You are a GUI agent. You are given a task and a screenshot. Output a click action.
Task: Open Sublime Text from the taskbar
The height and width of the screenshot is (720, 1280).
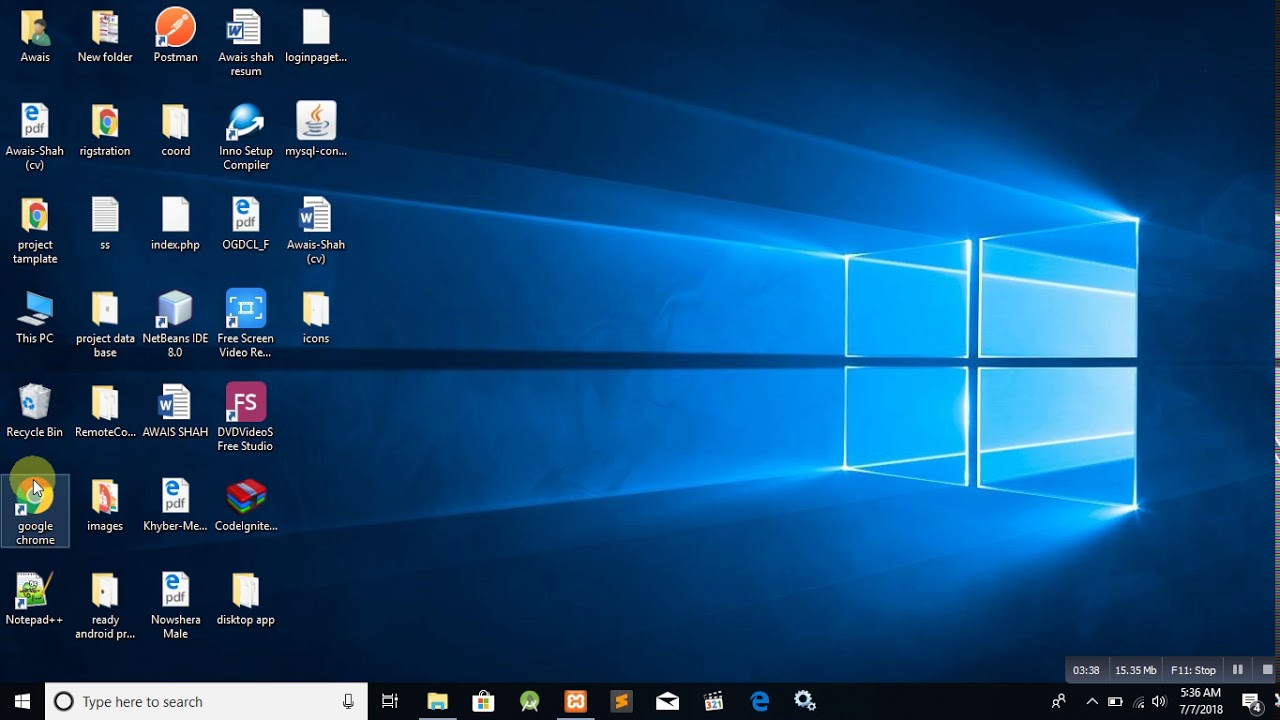point(621,701)
